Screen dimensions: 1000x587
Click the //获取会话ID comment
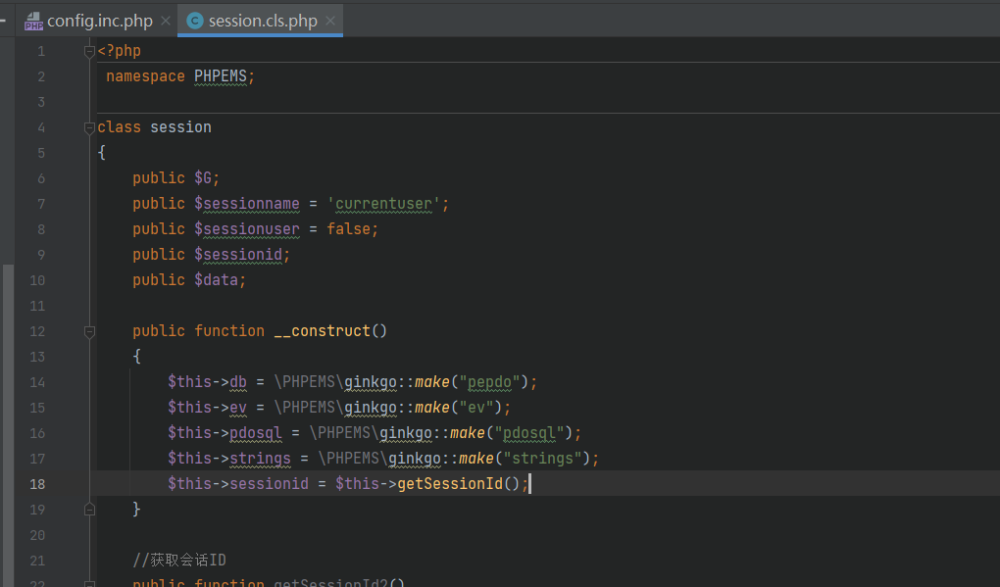[x=179, y=560]
